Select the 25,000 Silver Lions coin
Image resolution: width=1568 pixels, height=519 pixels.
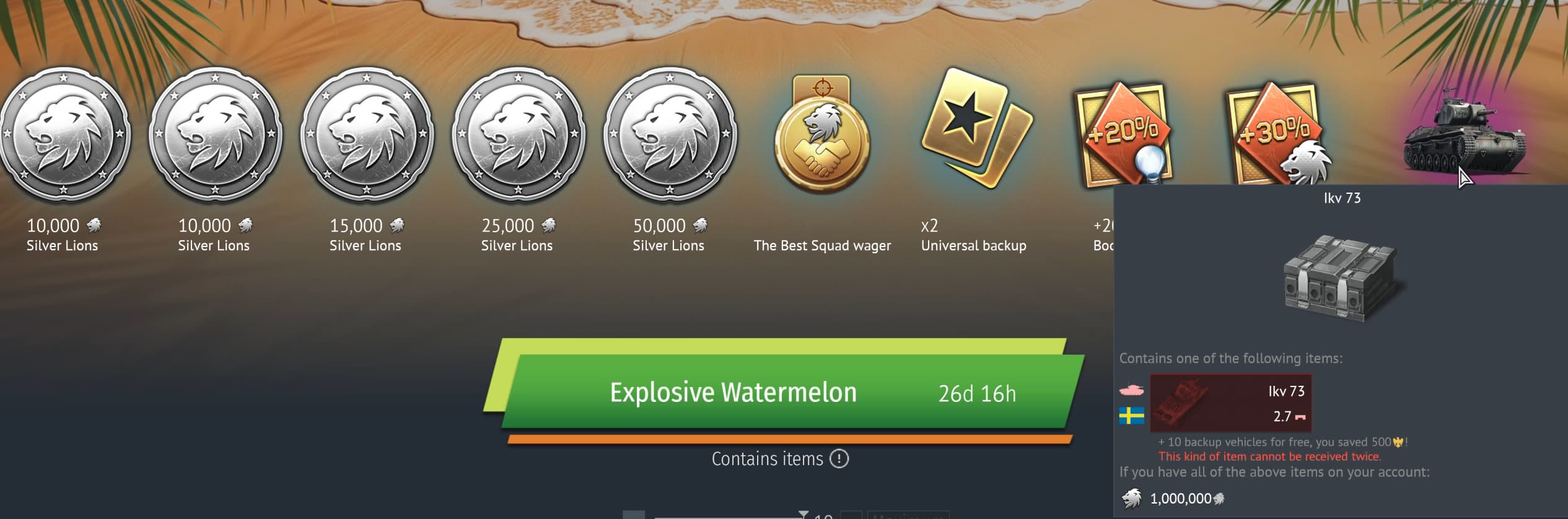pyautogui.click(x=519, y=135)
